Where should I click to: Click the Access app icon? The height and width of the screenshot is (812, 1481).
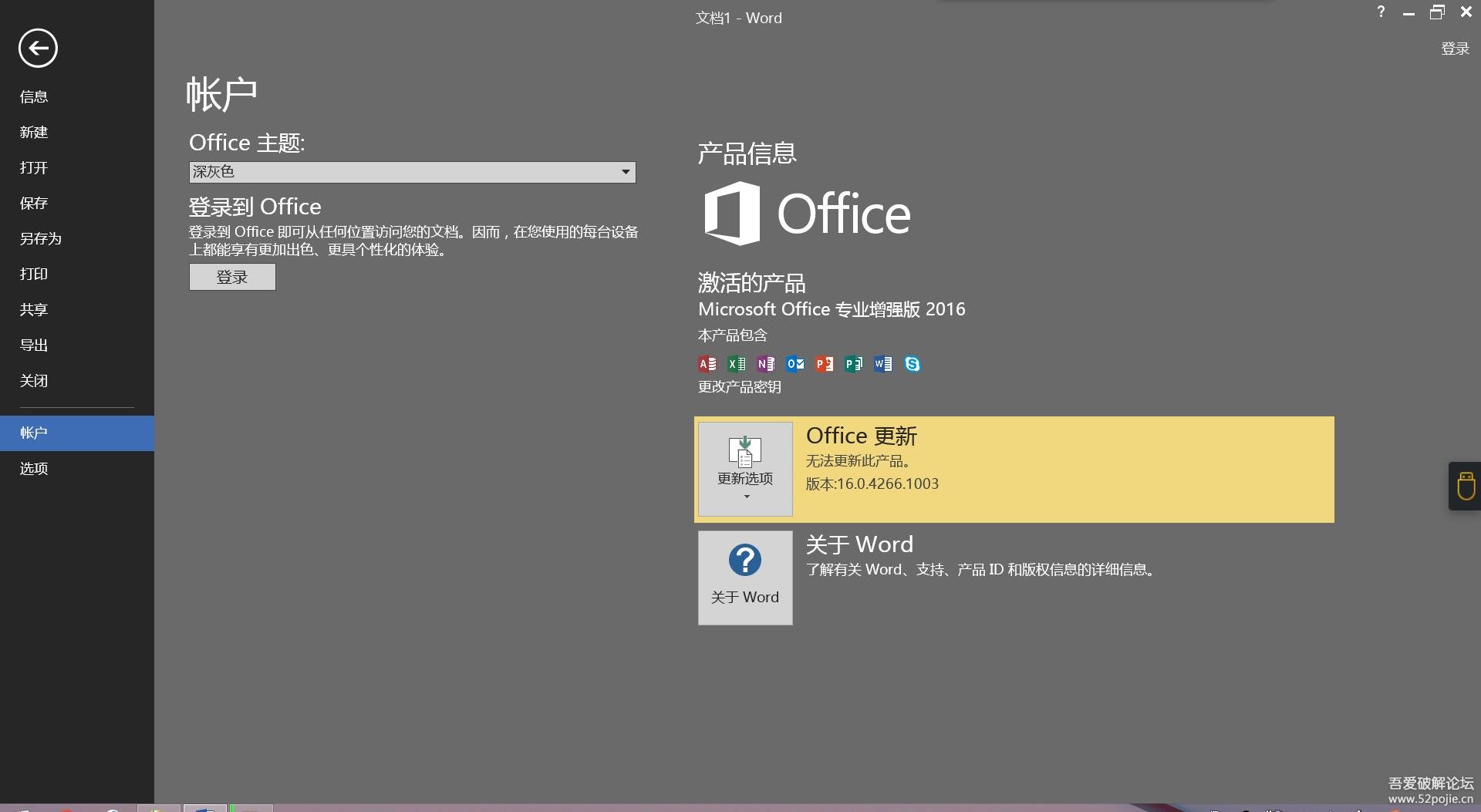tap(707, 364)
